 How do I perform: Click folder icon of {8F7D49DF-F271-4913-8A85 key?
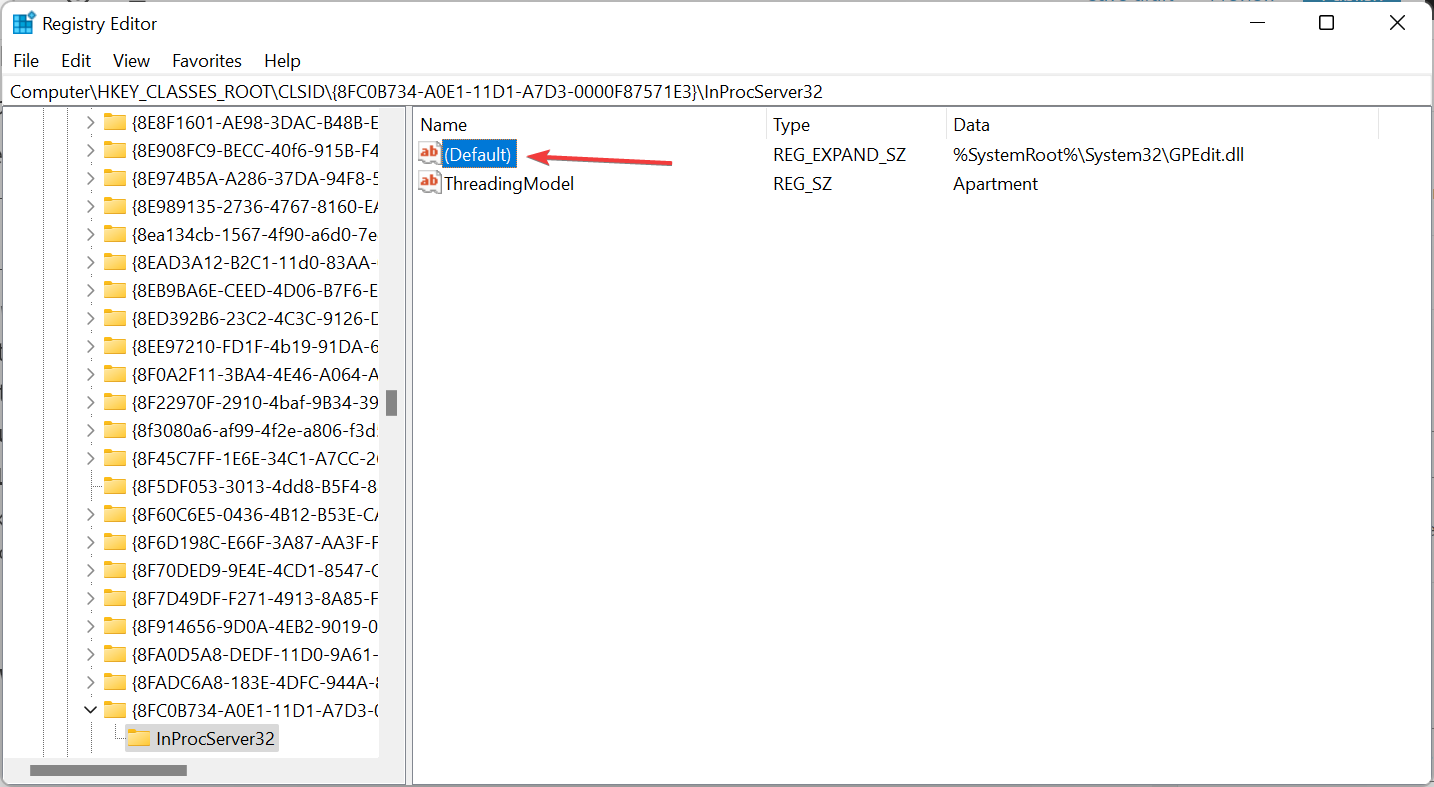coord(114,599)
